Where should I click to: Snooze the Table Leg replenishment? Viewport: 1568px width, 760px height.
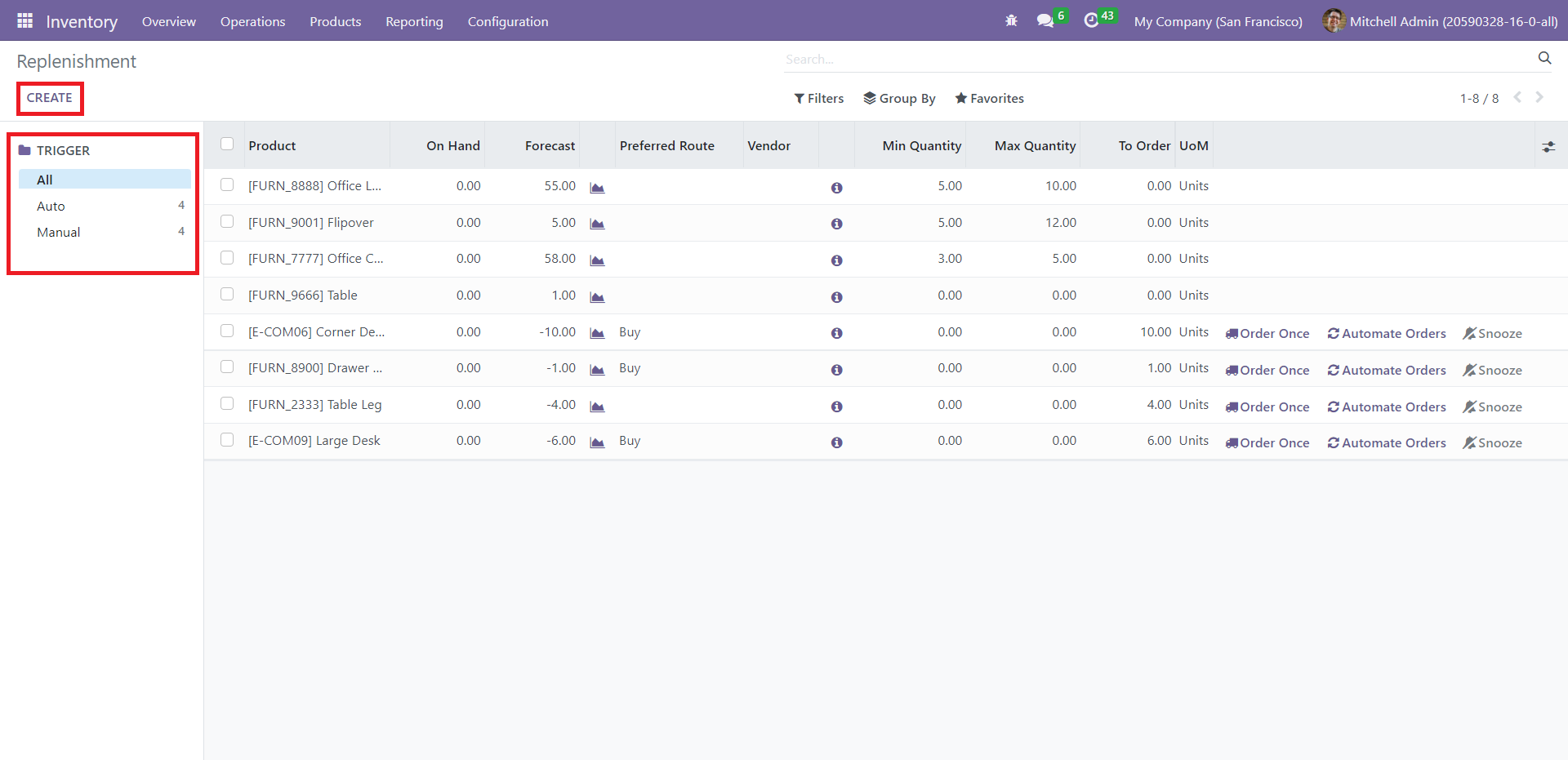[1493, 407]
